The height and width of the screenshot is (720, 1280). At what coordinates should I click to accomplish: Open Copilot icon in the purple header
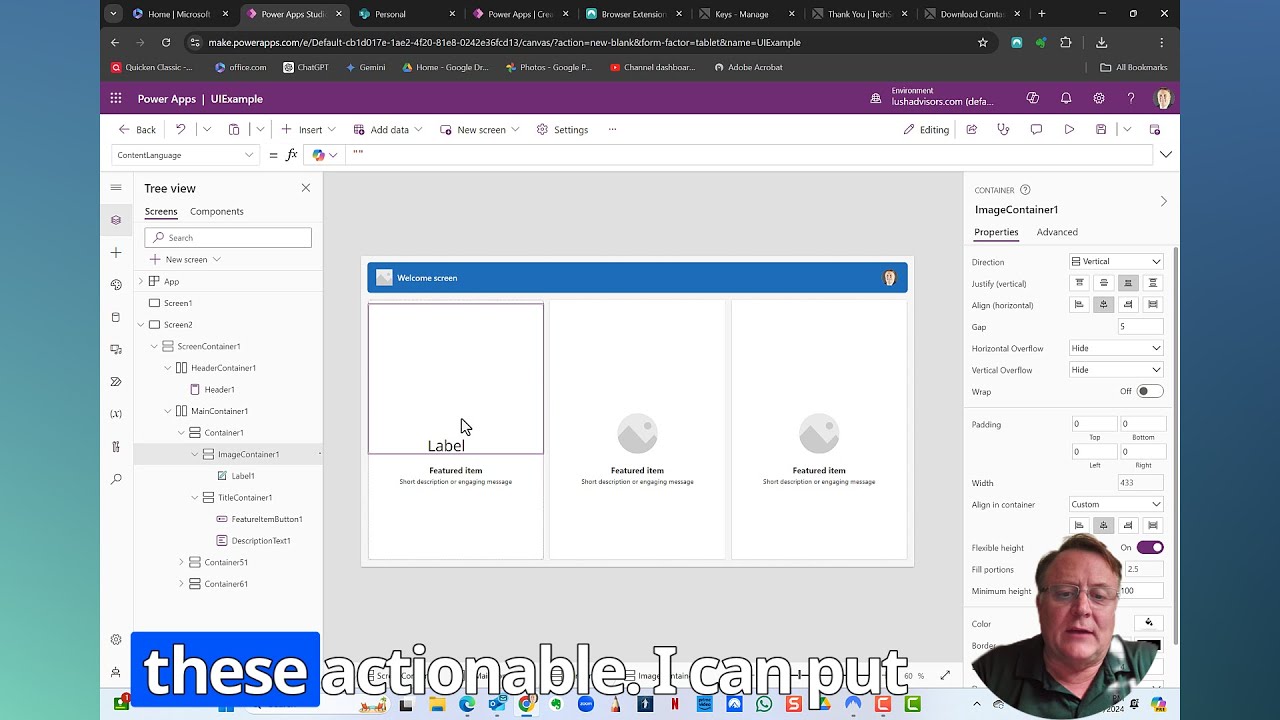pos(1033,98)
